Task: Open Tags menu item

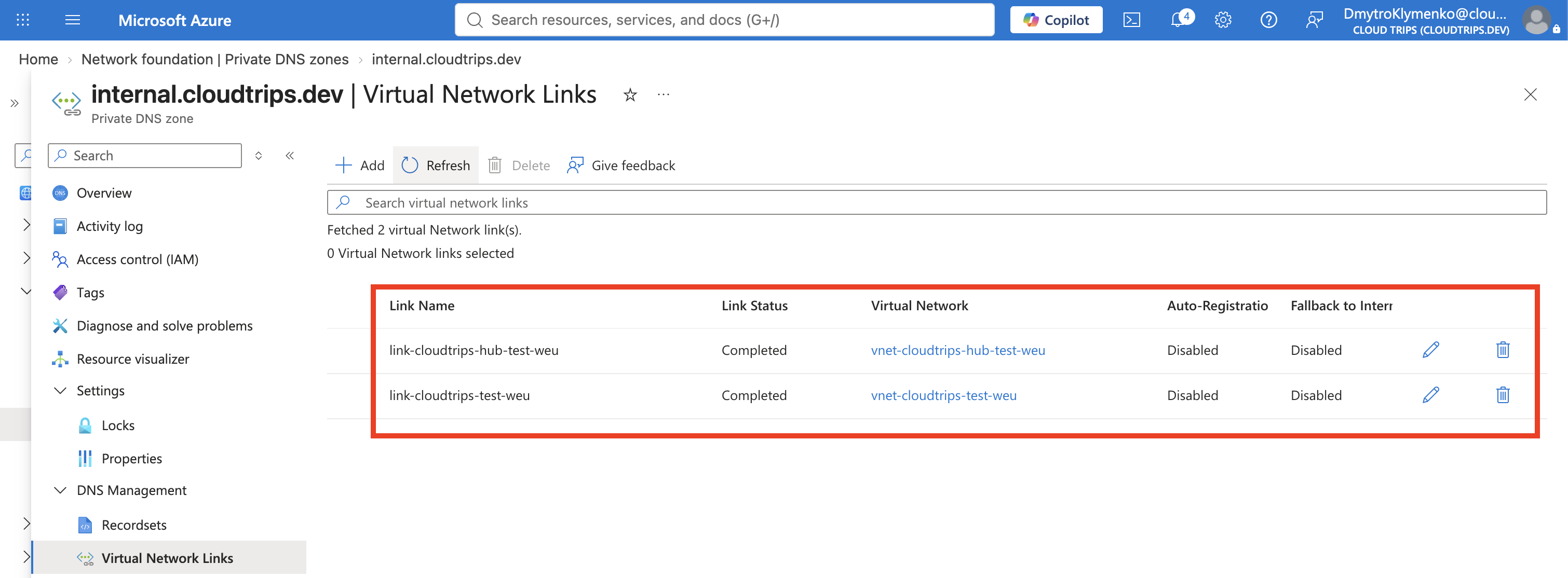Action: (90, 293)
